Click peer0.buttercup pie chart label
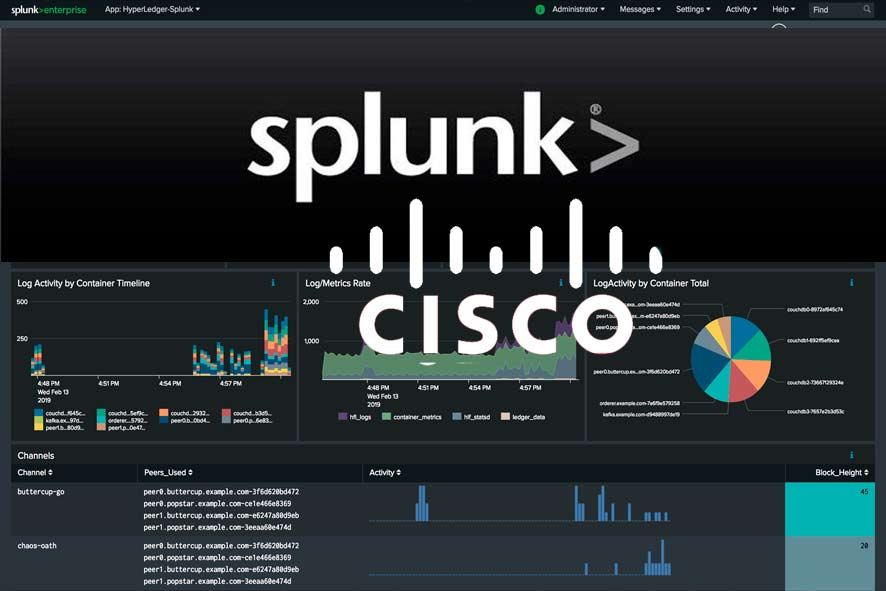Screen dimensions: 886x591 (637, 372)
